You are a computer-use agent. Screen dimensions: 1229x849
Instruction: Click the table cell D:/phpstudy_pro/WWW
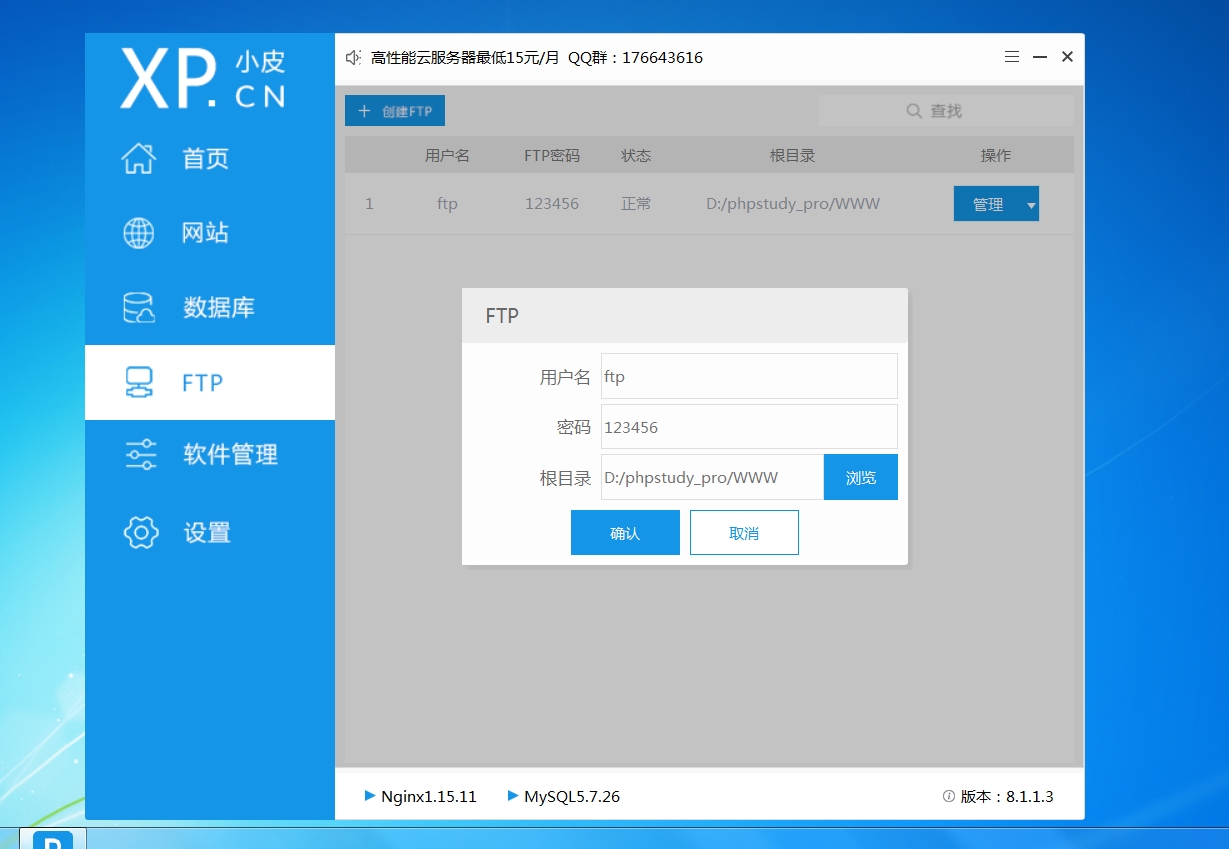(x=793, y=204)
